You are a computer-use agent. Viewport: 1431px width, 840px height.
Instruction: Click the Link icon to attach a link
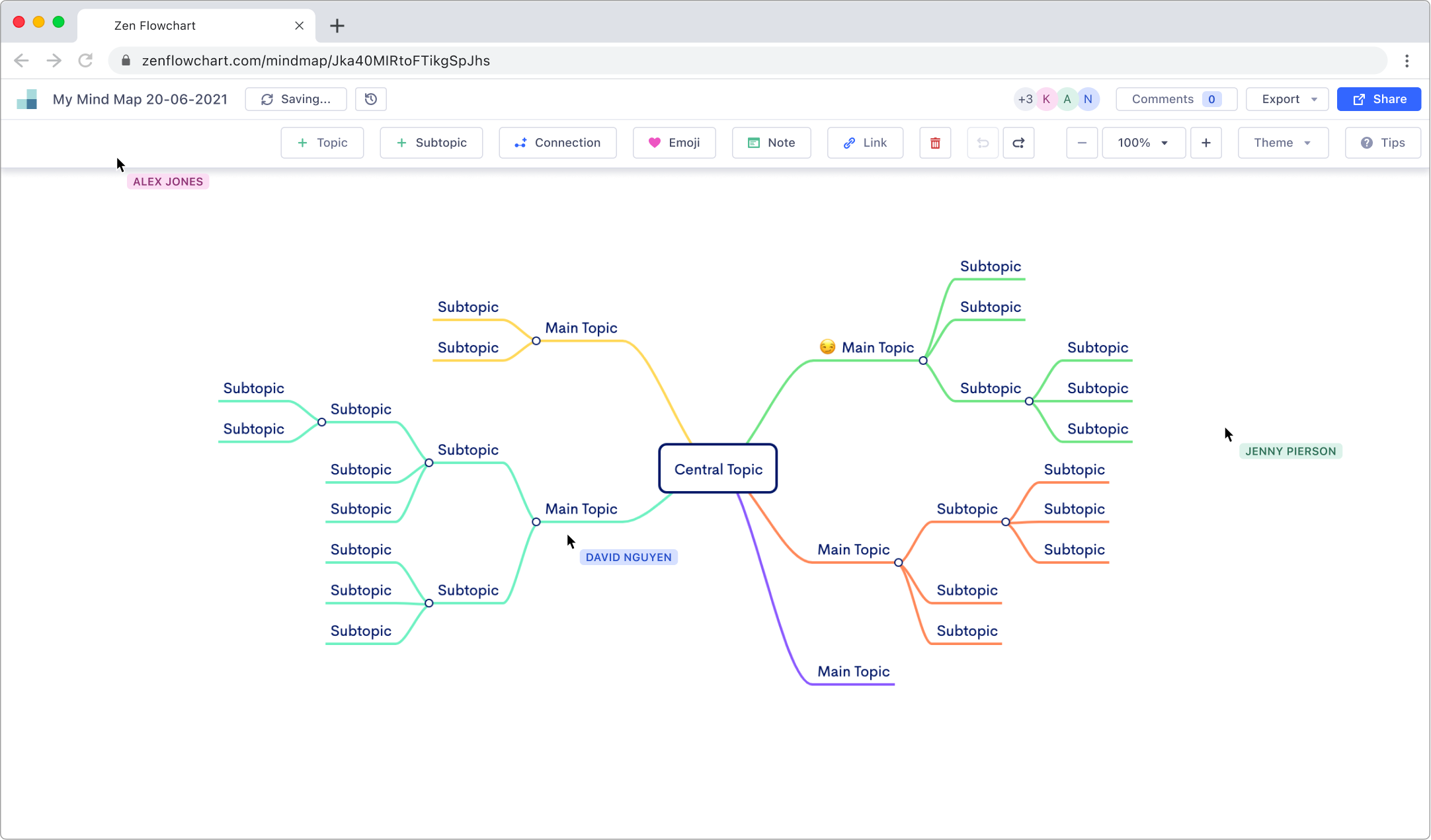pos(850,143)
